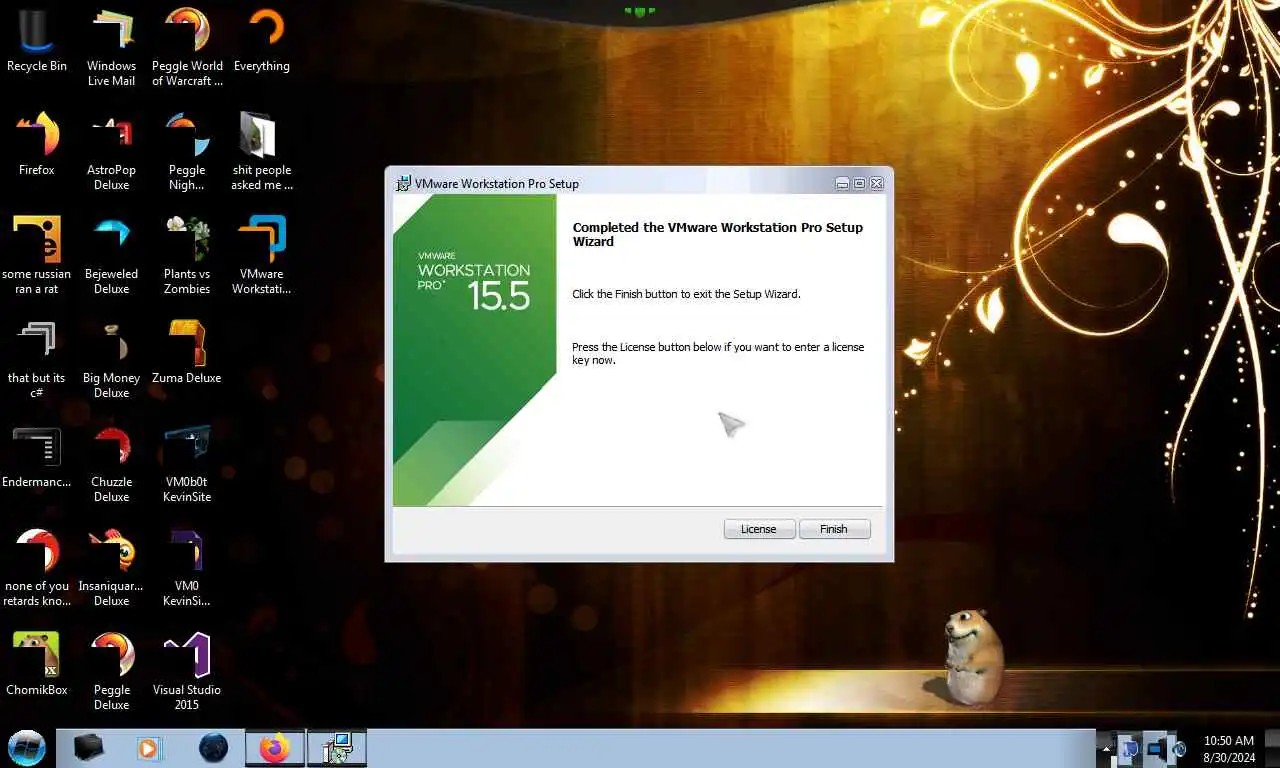Screen dimensions: 1280x768
Task: Select the Everything desktop shortcut
Action: (x=262, y=41)
